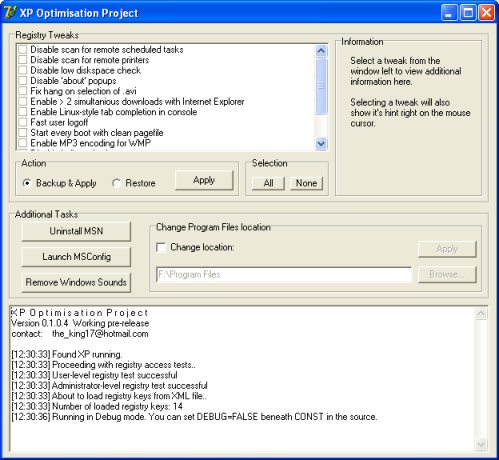Viewport: 499px width, 460px height.
Task: Click the 'Select a tweak from the window left' info text
Action: coord(406,71)
